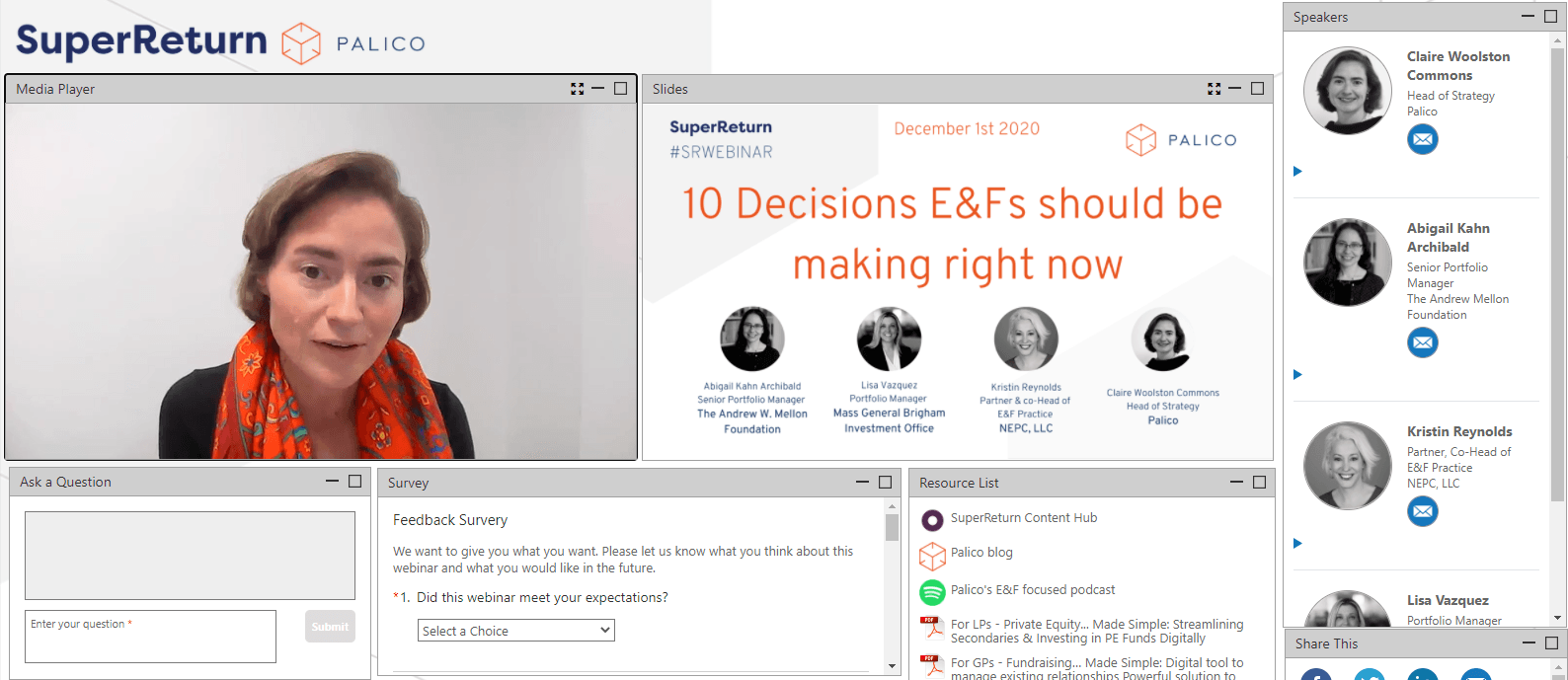Click the Survey panel scrollbar thumb
The image size is (1568, 680).
892,527
